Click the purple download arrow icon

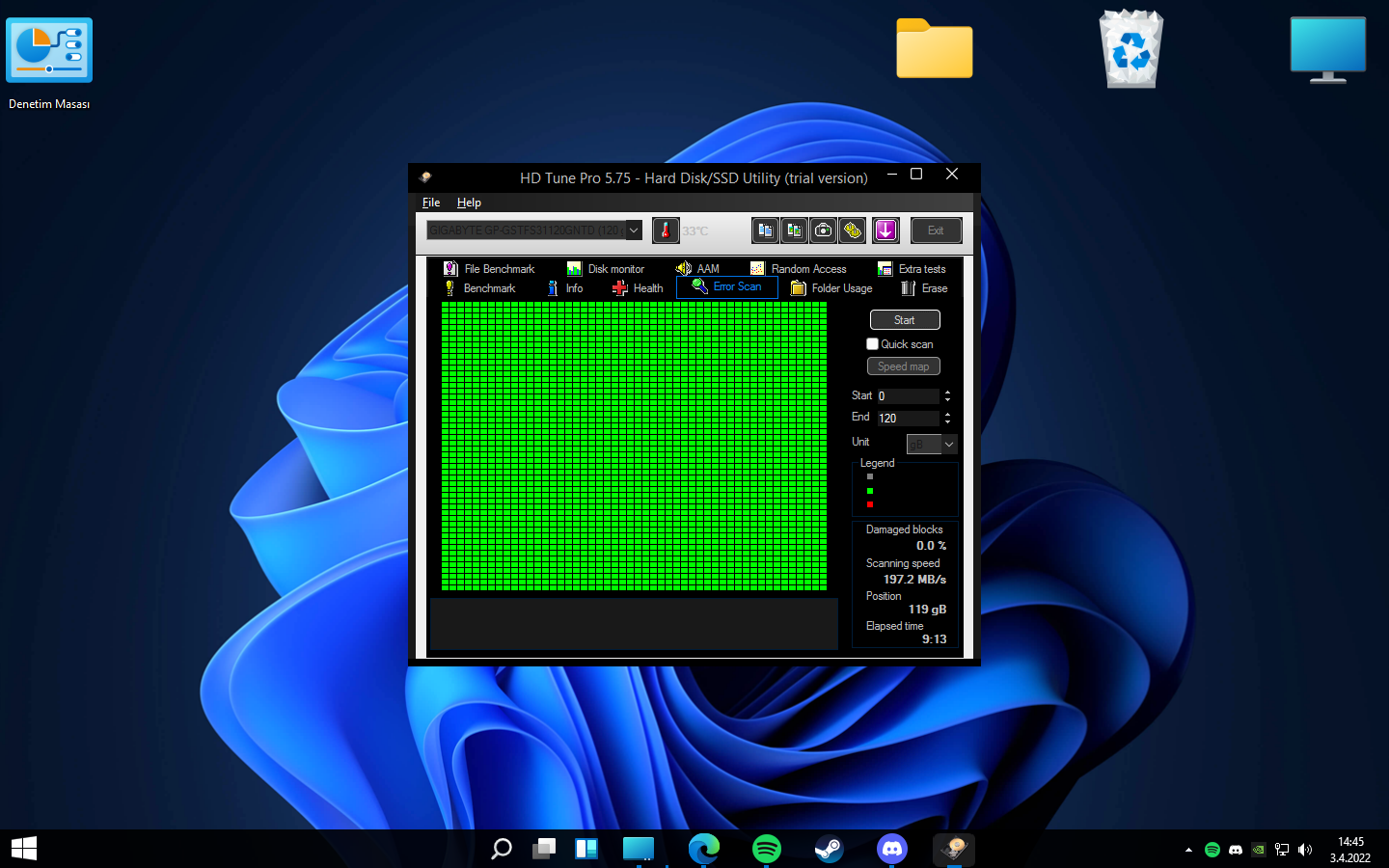885,231
